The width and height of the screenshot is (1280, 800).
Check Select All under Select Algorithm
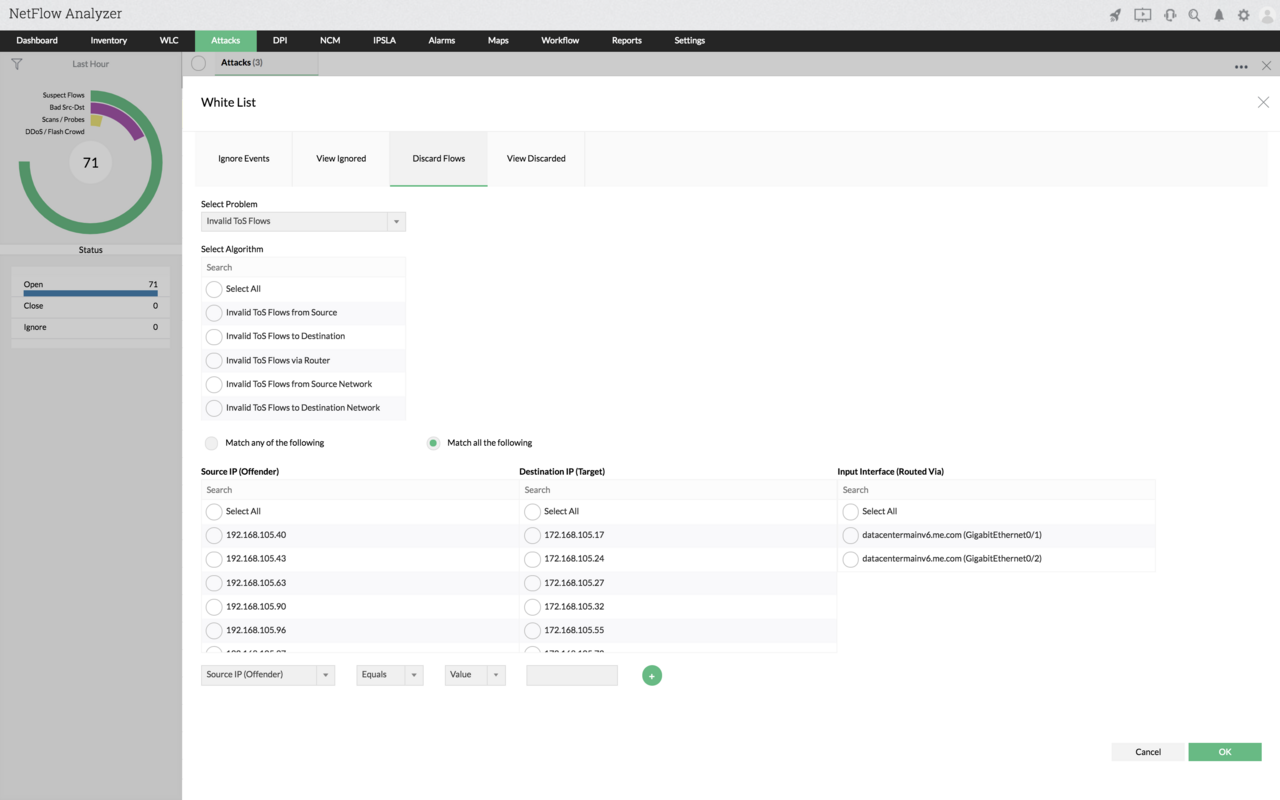[214, 289]
